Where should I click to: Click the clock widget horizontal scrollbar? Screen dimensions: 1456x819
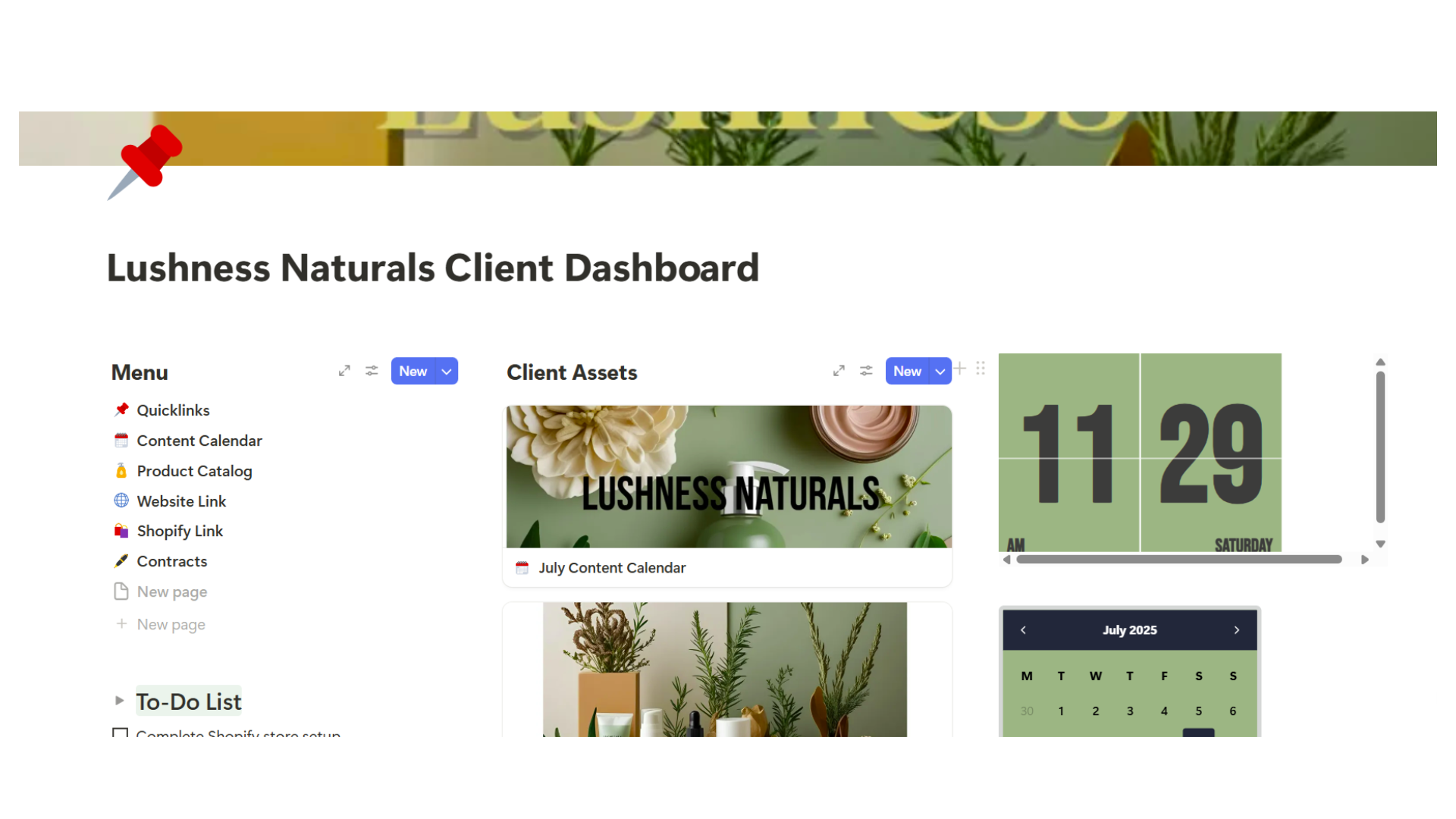tap(1178, 560)
